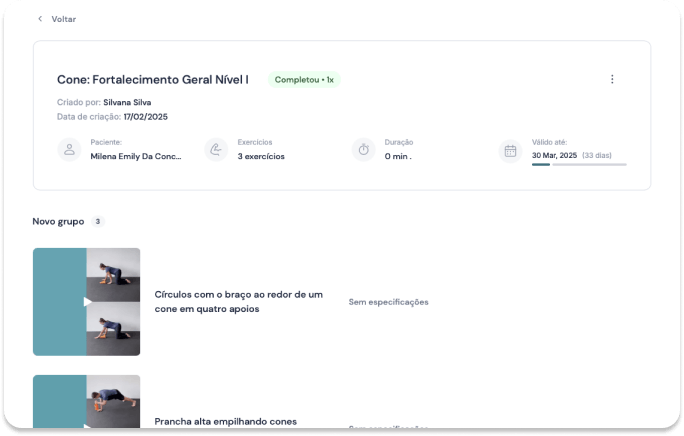
Task: Select patient name Milena Emily Da Conc...
Action: point(136,156)
